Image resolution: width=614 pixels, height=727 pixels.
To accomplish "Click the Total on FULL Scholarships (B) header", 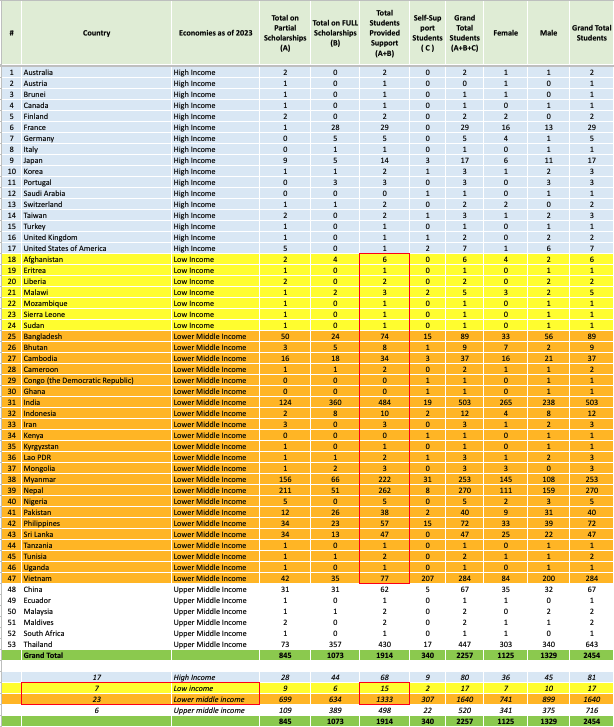I will 335,33.
